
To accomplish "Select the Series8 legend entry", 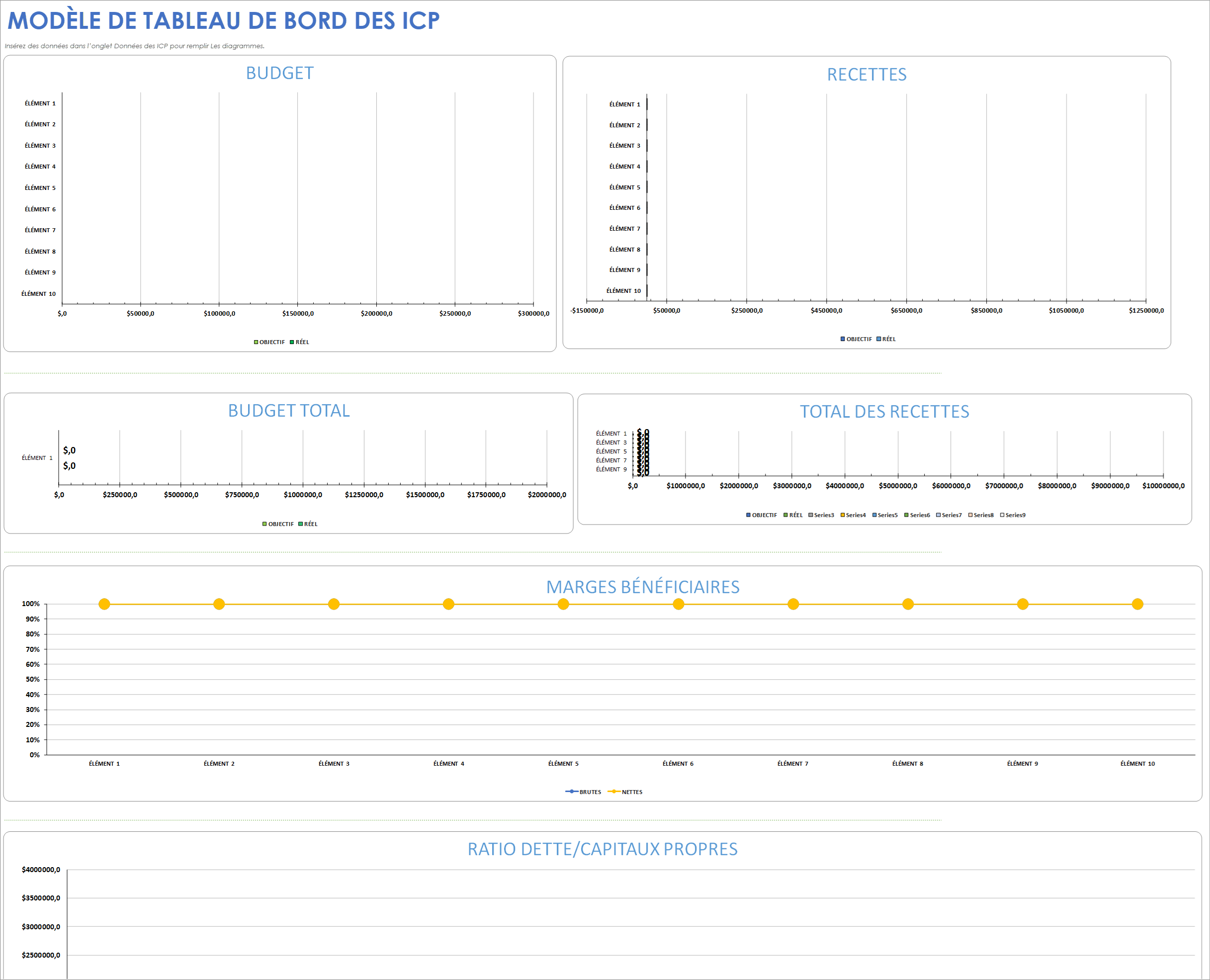I will click(x=981, y=516).
